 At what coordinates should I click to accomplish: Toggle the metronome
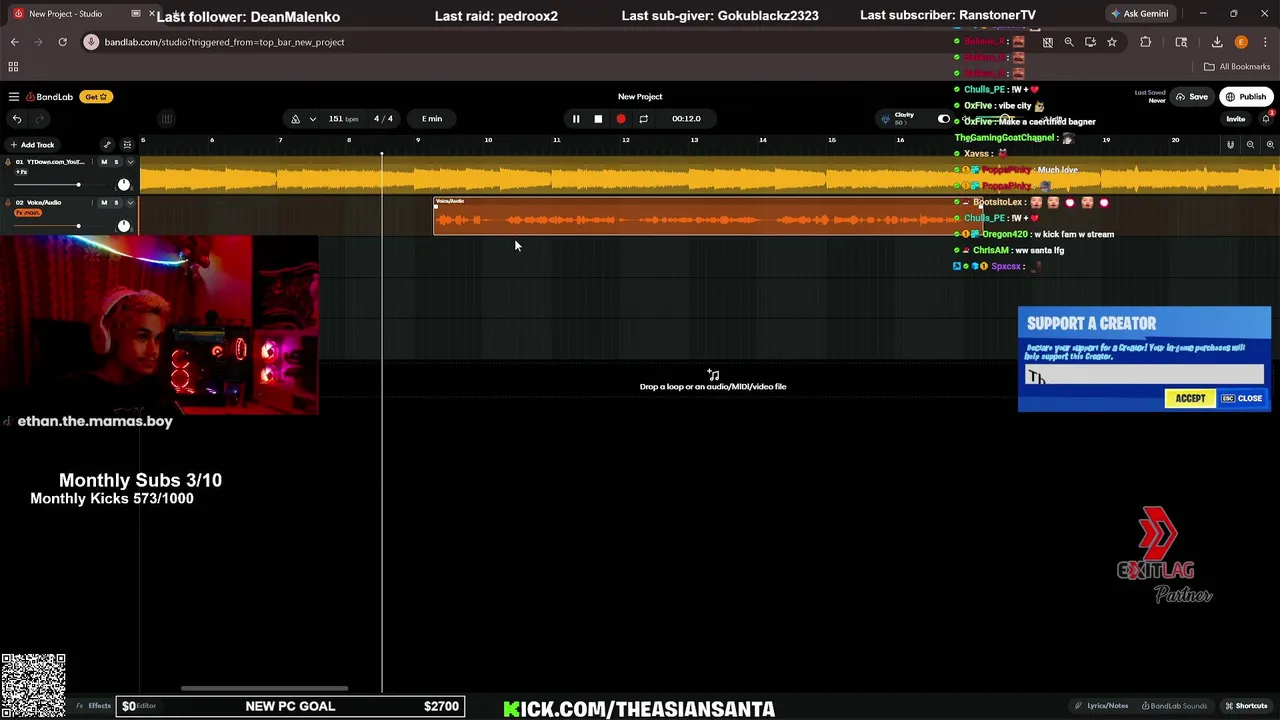click(x=295, y=119)
